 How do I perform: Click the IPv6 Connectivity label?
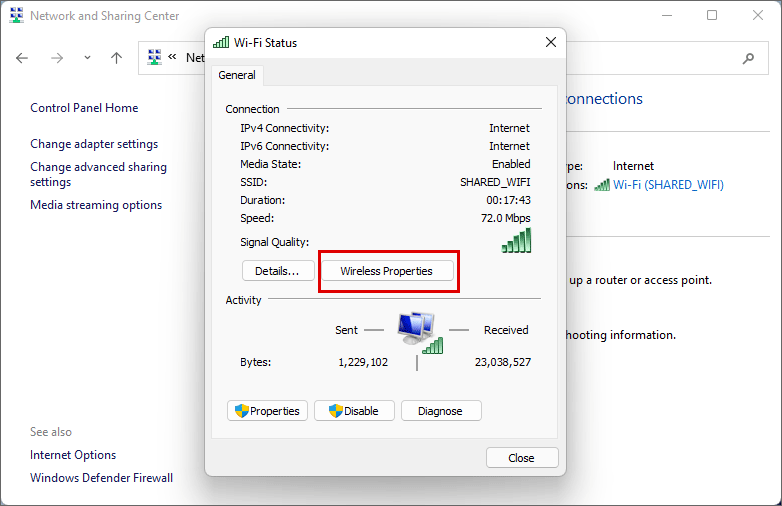285,147
